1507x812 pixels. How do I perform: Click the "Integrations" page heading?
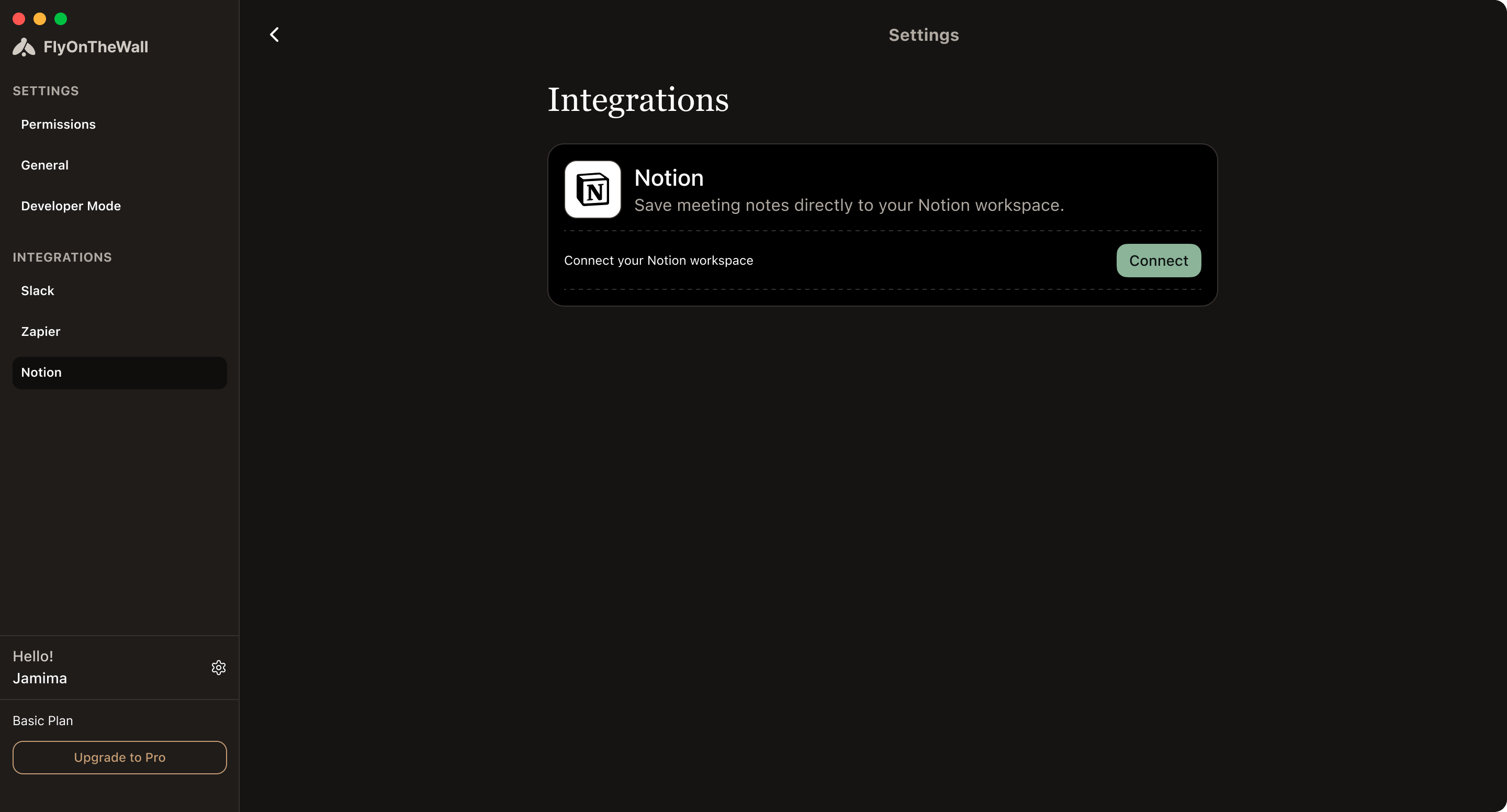[638, 100]
